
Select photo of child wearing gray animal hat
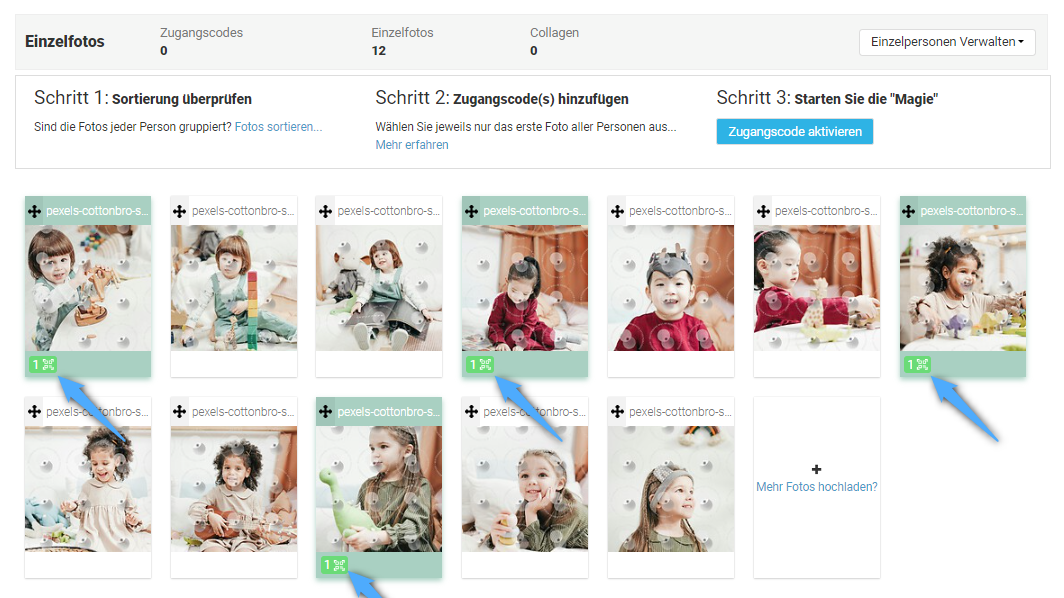671,288
